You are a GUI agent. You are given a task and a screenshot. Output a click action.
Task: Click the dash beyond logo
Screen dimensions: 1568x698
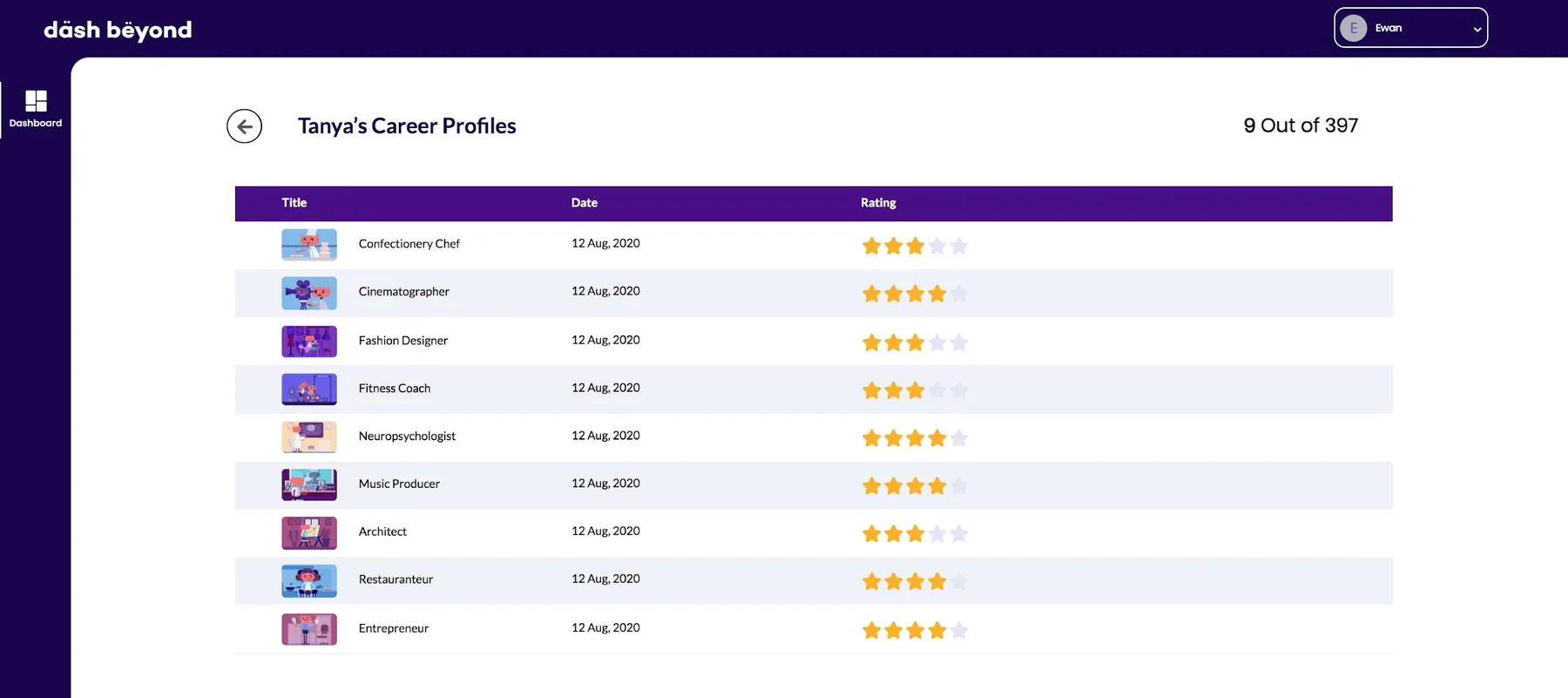[x=118, y=30]
